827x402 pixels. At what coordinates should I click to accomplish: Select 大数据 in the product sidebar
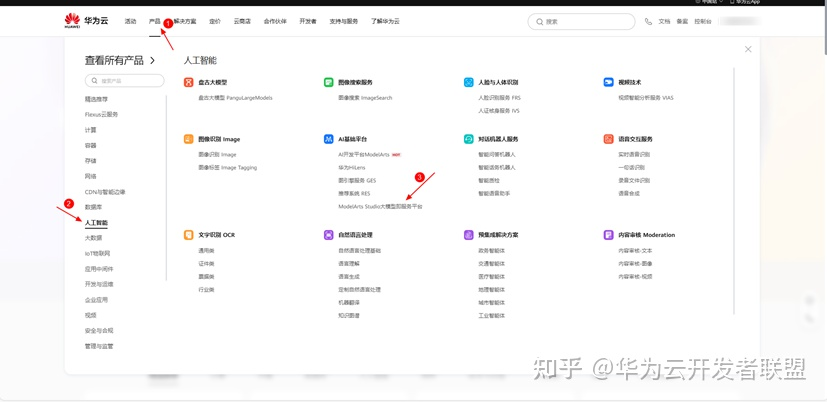click(x=93, y=238)
